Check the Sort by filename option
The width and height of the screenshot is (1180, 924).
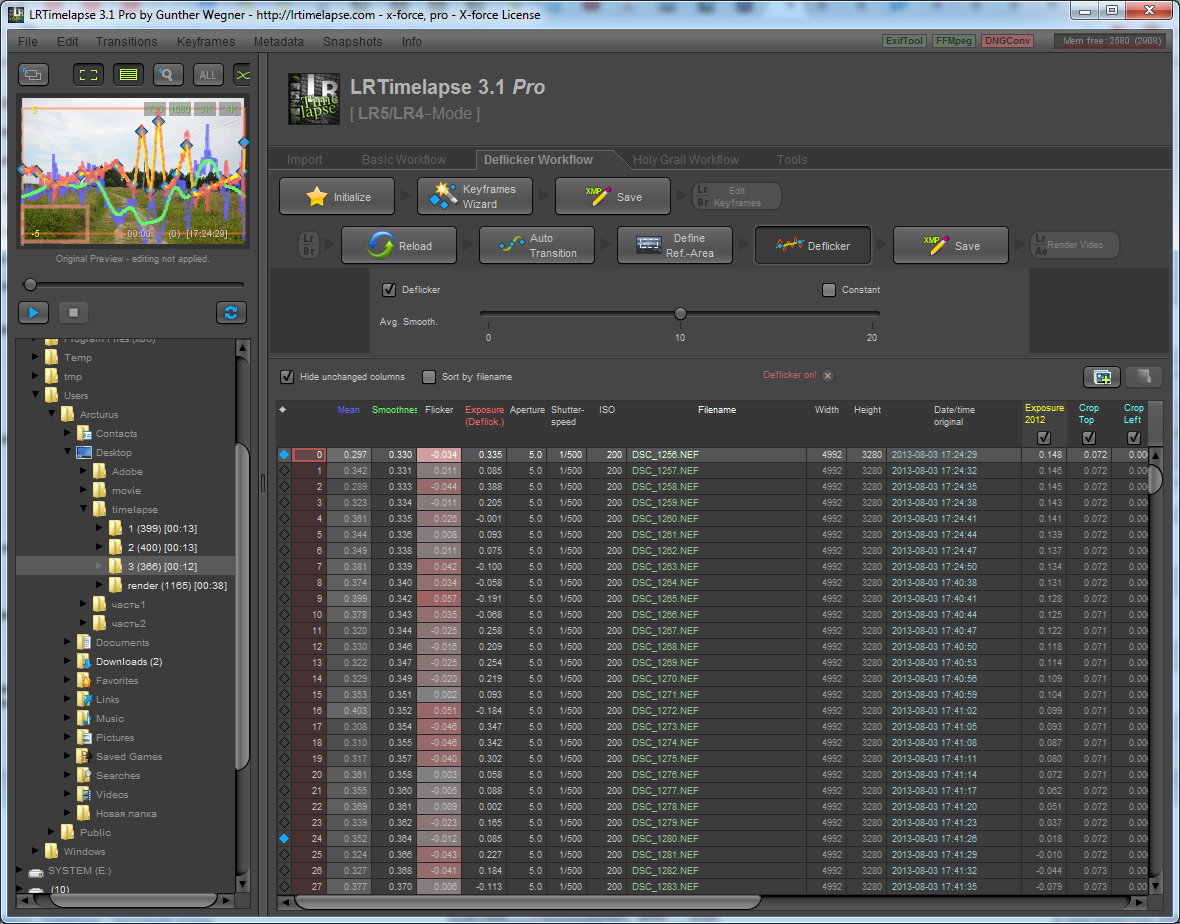(429, 377)
